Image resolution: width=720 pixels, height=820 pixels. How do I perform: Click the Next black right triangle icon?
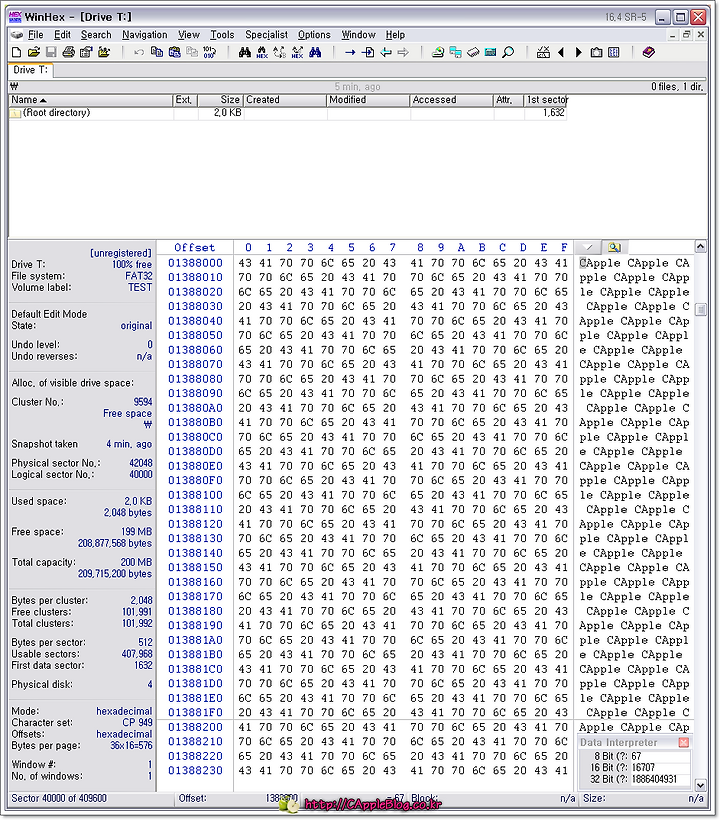(x=578, y=52)
